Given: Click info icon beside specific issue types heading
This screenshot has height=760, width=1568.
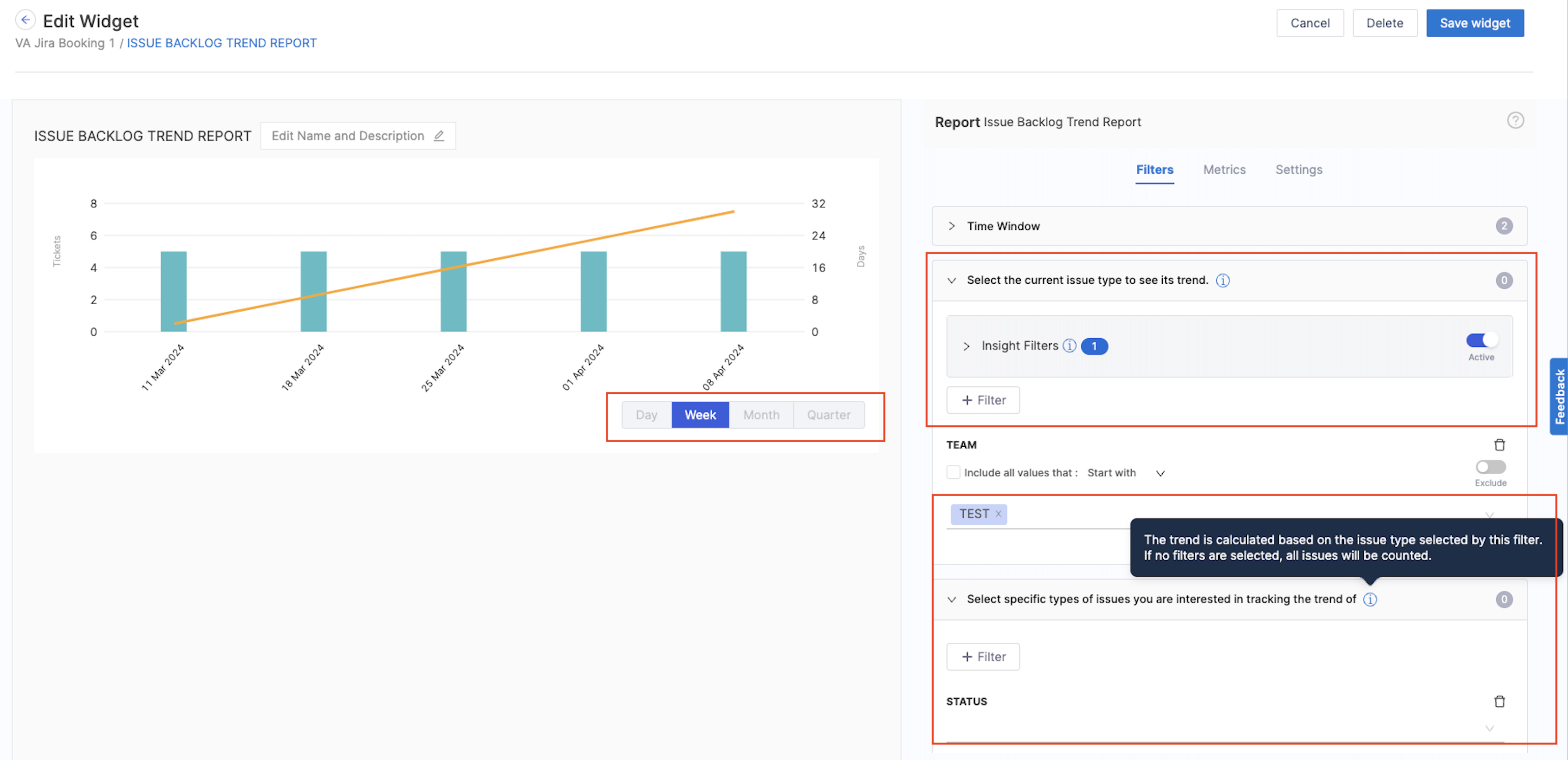Looking at the screenshot, I should (x=1369, y=599).
